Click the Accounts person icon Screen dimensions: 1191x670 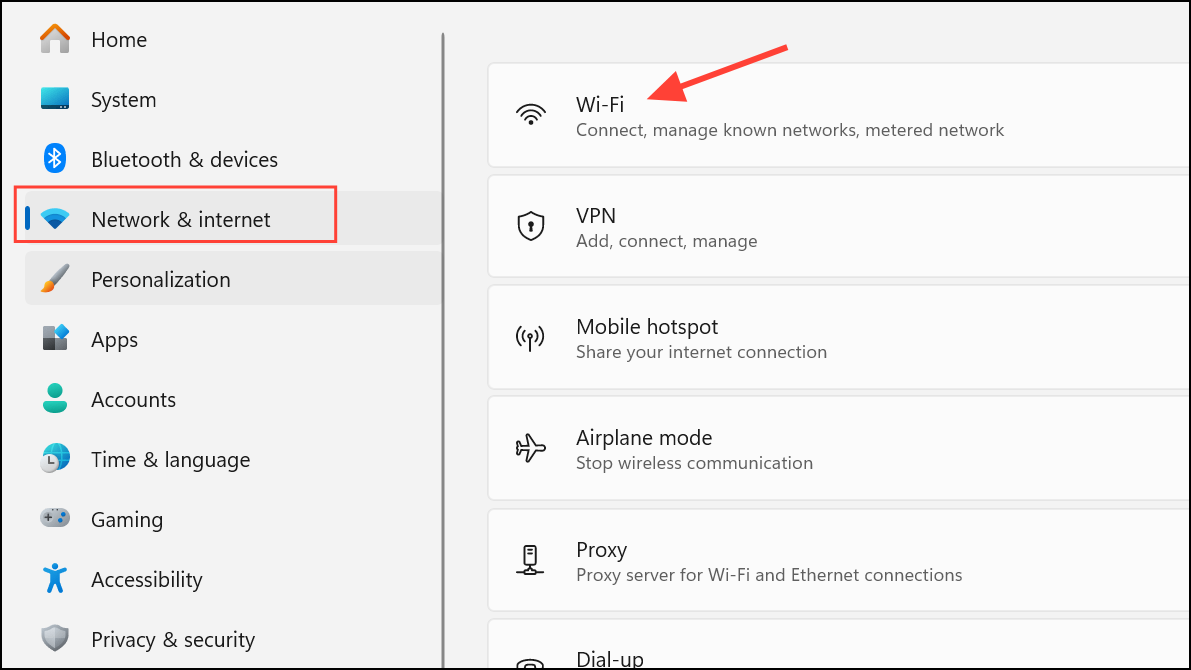54,399
